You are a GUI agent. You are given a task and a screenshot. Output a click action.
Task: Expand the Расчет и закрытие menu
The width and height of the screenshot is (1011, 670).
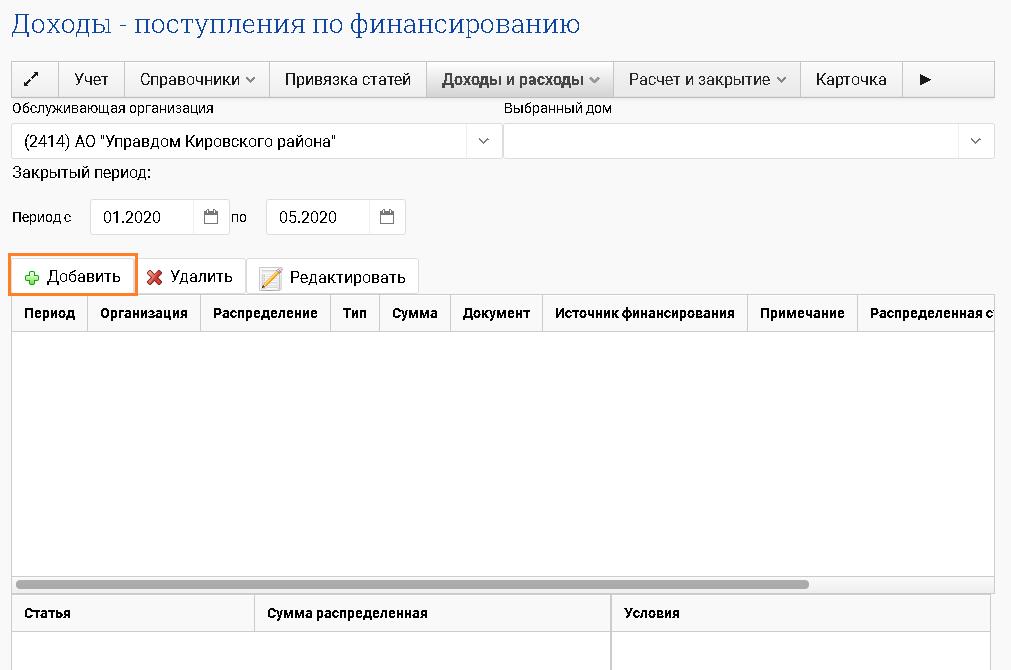tap(707, 80)
